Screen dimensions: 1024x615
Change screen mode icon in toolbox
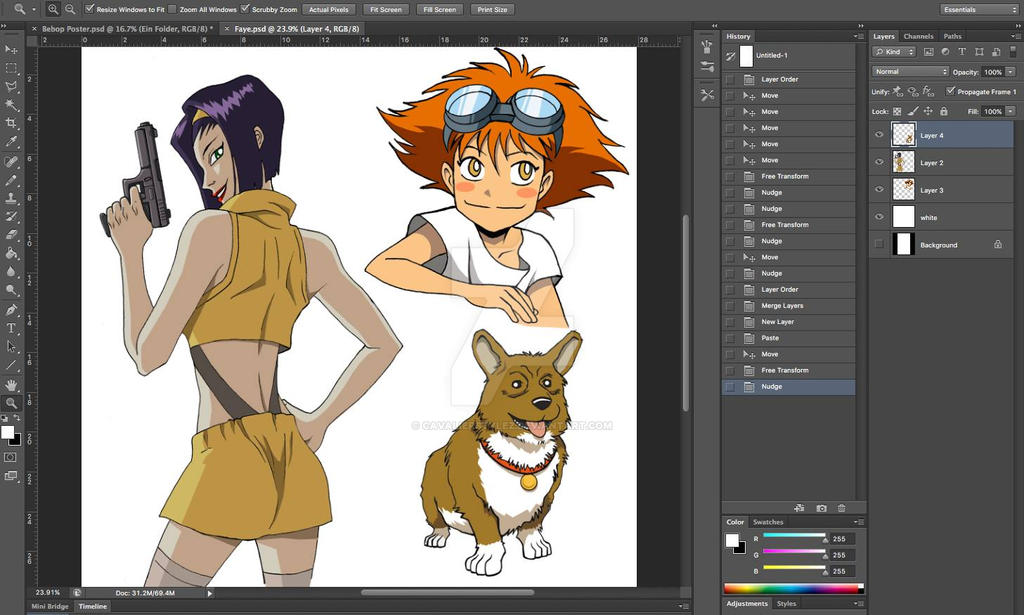pos(10,476)
